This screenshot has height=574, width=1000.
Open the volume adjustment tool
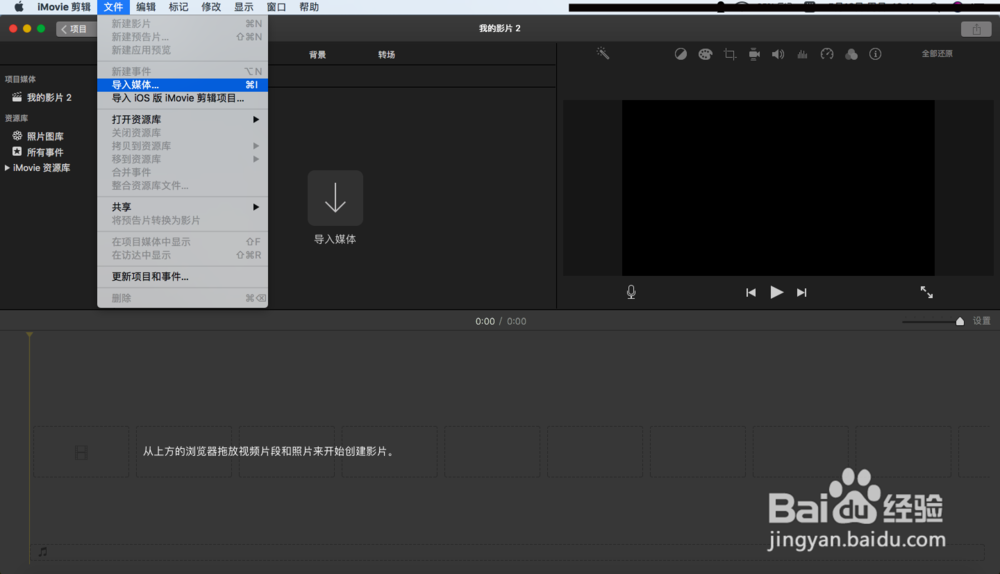pos(778,54)
